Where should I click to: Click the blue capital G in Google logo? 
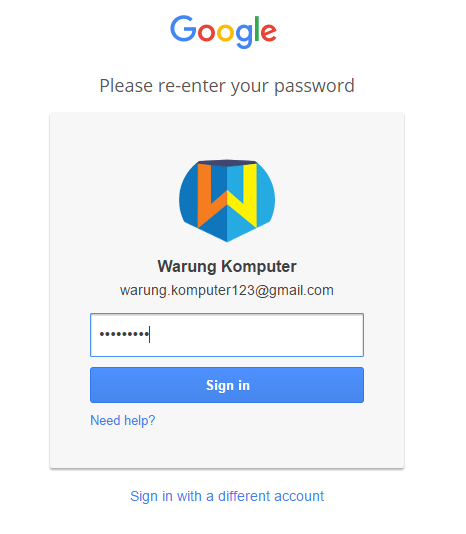(x=183, y=29)
